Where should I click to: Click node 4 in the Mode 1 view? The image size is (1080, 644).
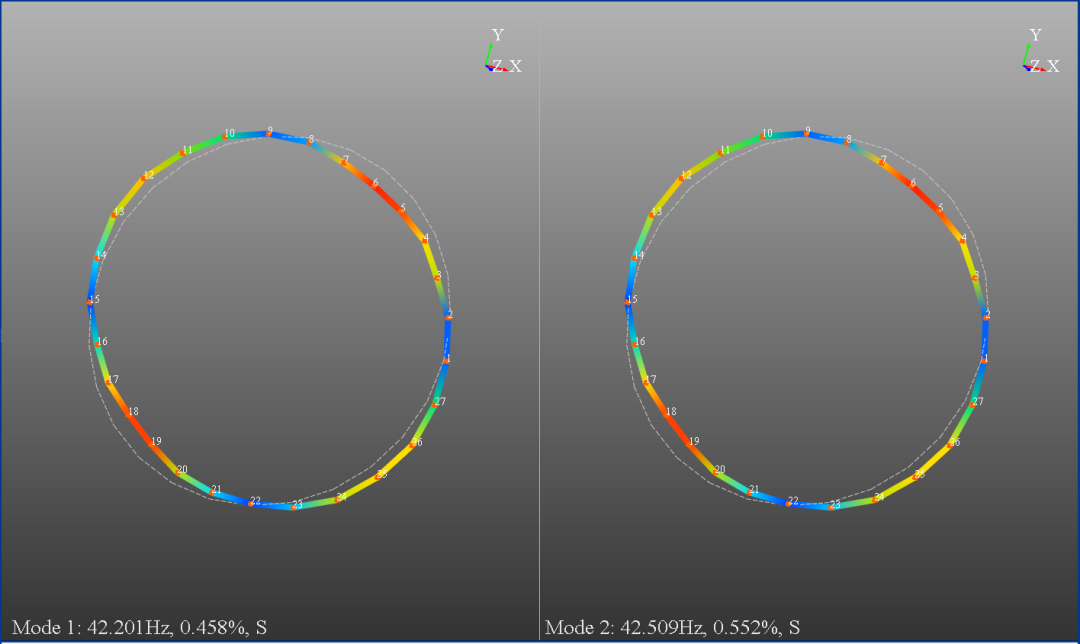424,240
